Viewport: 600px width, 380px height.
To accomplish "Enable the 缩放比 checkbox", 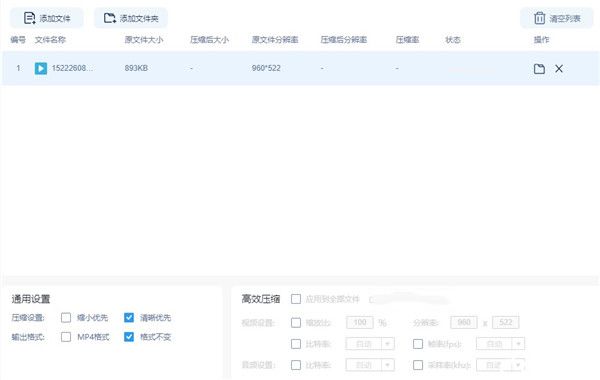I will pyautogui.click(x=296, y=323).
